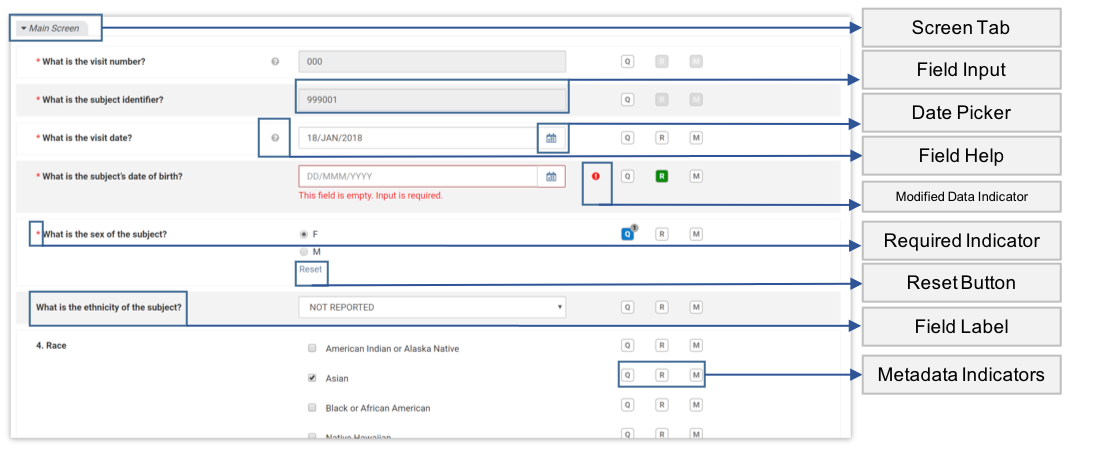This screenshot has width=1093, height=460.
Task: Click label 'What is the visit number?'
Action: (x=94, y=61)
